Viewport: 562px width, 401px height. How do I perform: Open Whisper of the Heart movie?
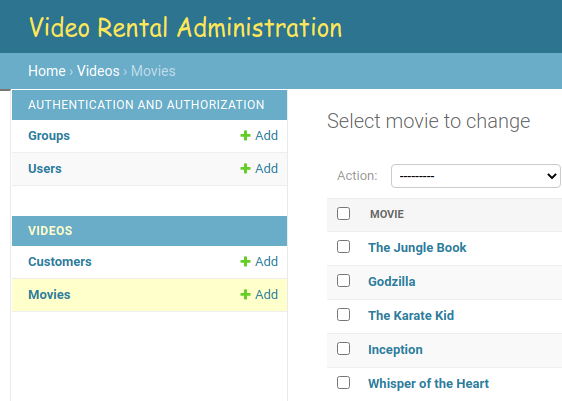coord(428,383)
